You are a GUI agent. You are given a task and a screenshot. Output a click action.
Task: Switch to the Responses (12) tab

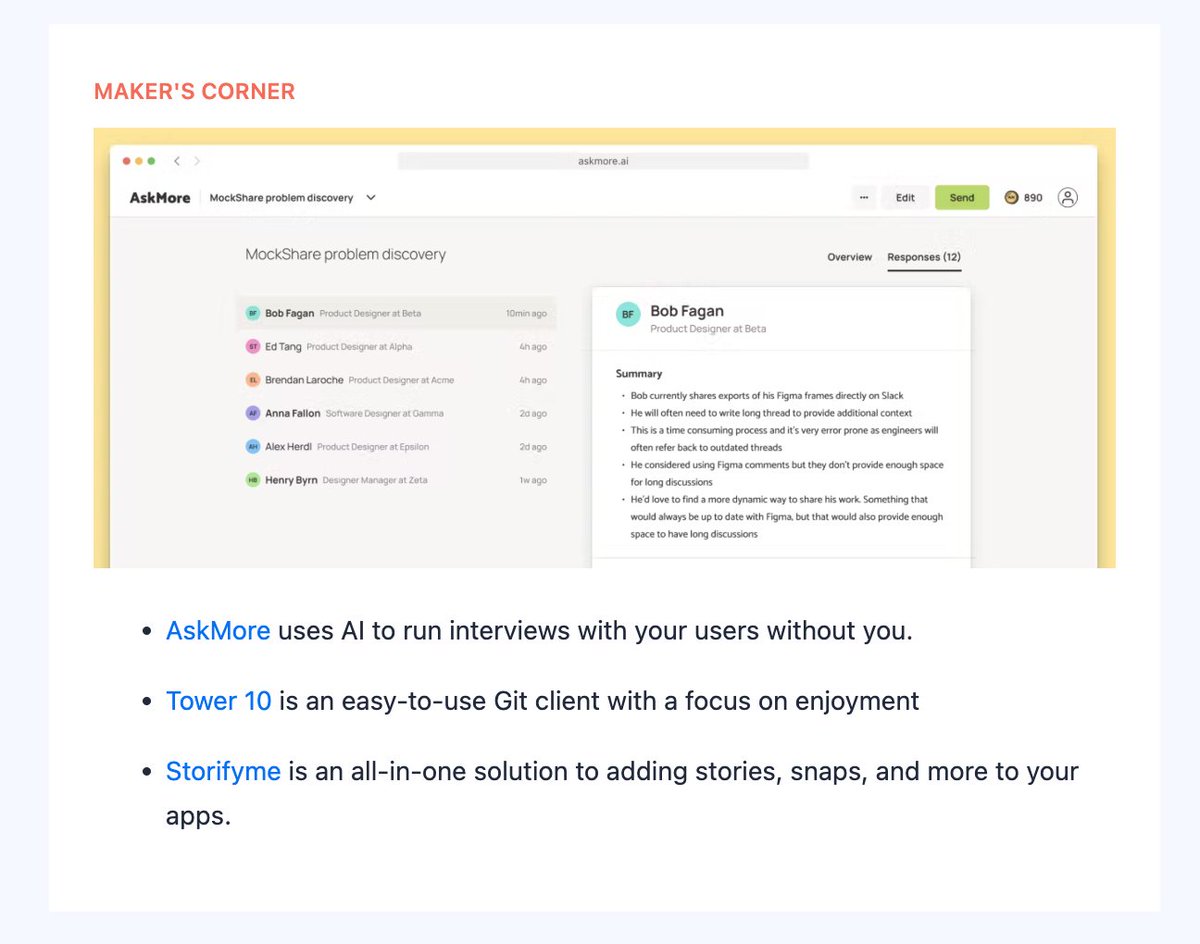(924, 257)
